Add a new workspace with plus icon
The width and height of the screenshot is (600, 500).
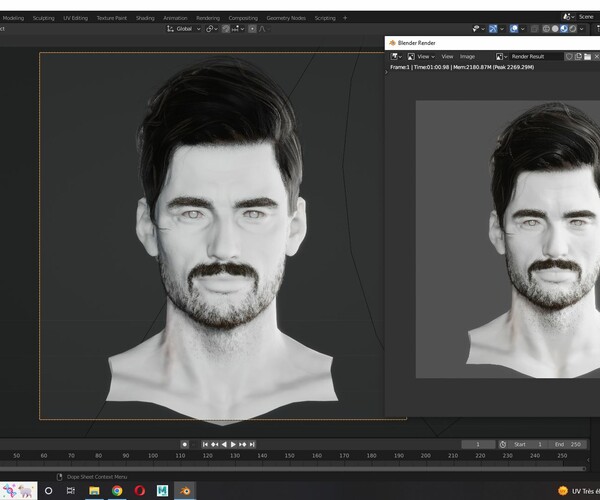pos(345,18)
